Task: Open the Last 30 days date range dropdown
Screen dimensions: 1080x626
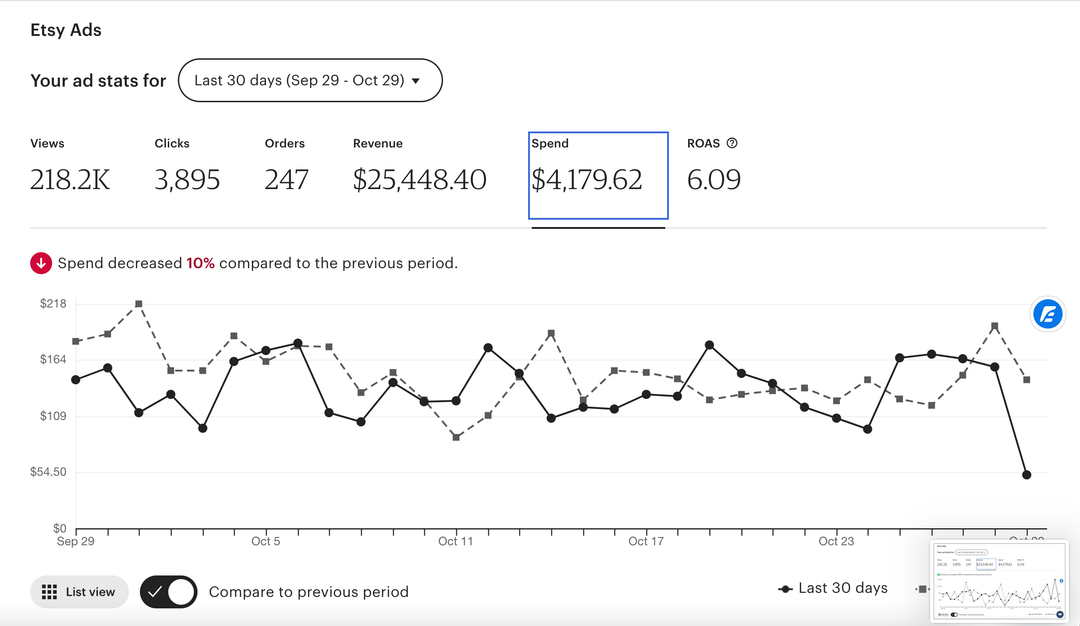Action: pos(309,80)
